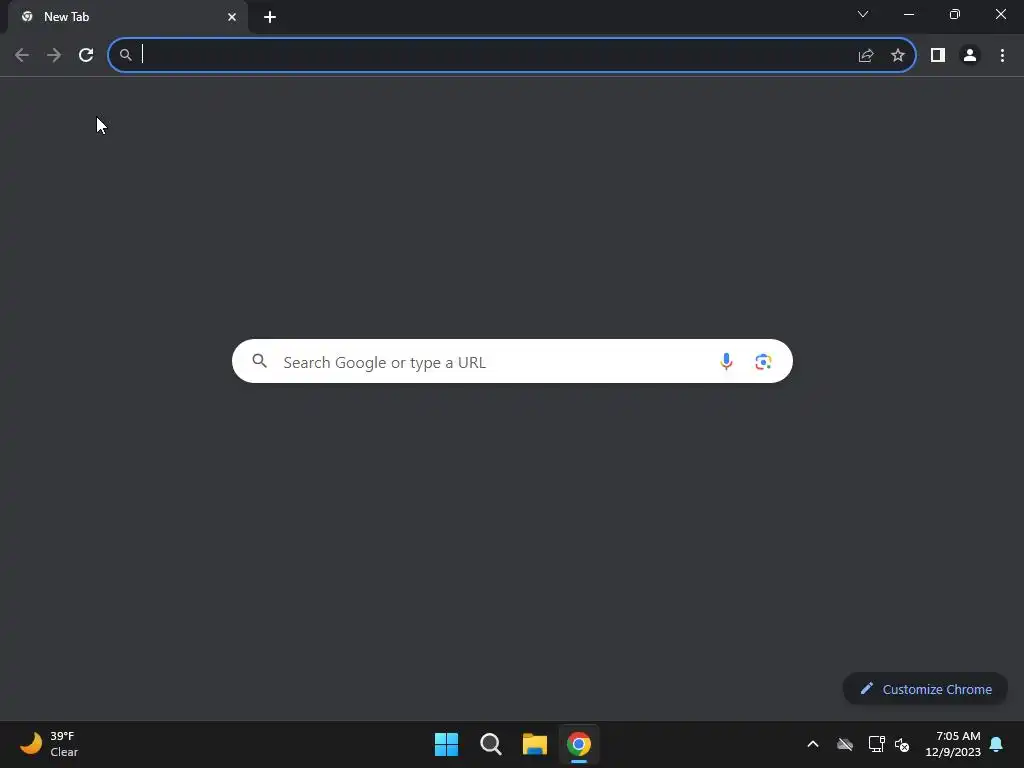Open network settings tray icon
1024x768 pixels.
pos(876,744)
